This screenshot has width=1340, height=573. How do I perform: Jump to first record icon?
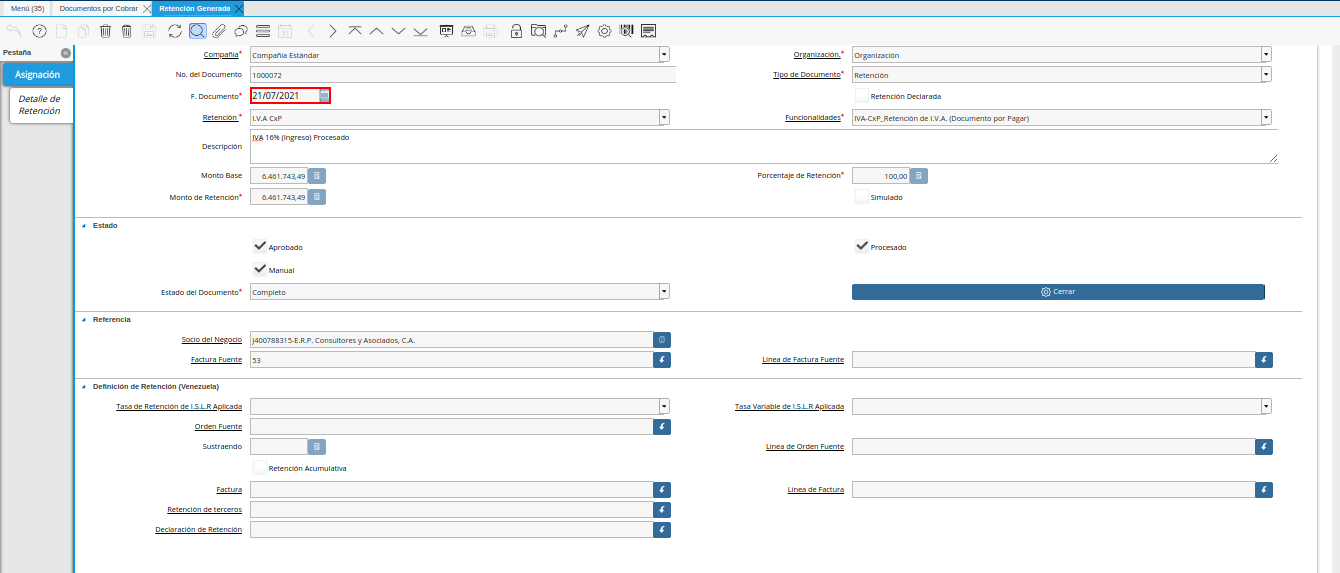click(x=355, y=31)
